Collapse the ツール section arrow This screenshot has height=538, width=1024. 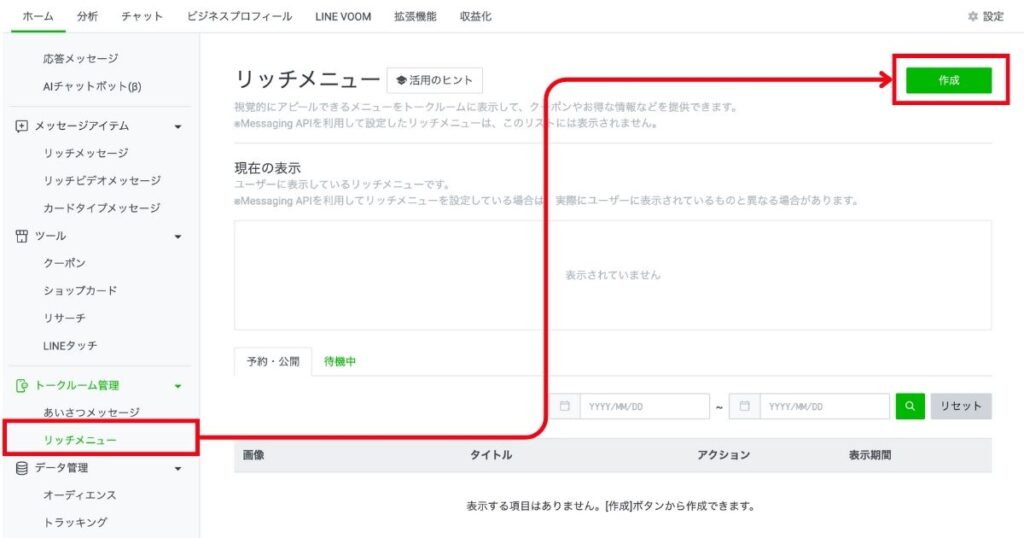tap(178, 237)
